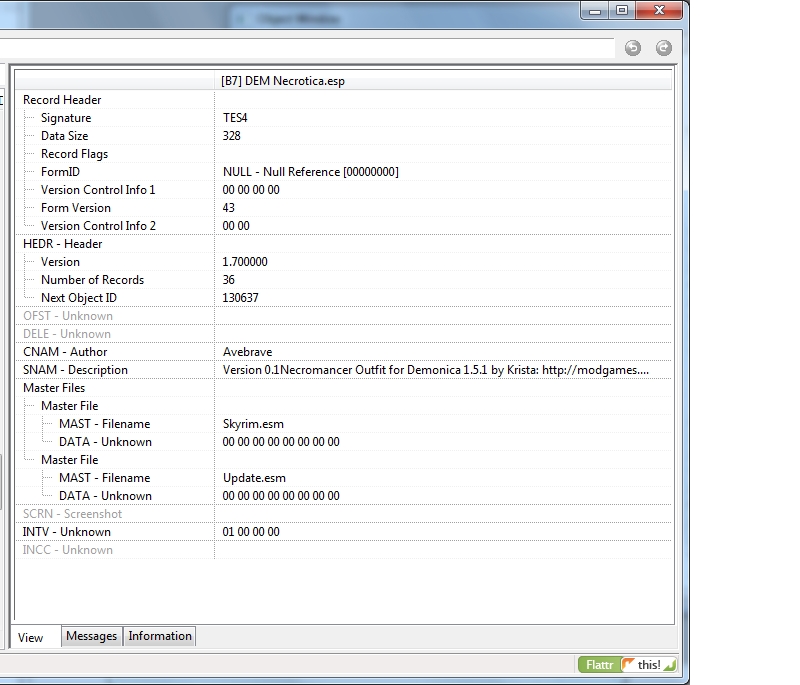Switch to the View tab
This screenshot has width=800, height=685.
click(35, 637)
